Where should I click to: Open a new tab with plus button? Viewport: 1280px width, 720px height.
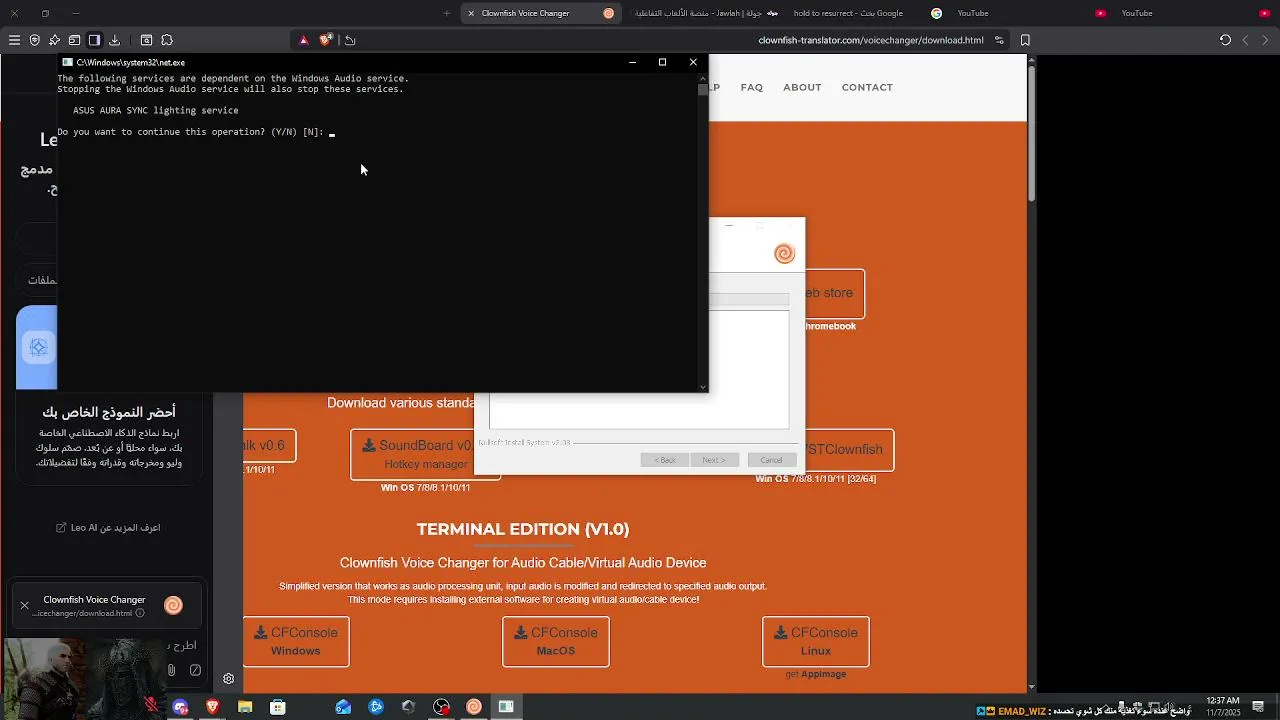click(x=446, y=13)
